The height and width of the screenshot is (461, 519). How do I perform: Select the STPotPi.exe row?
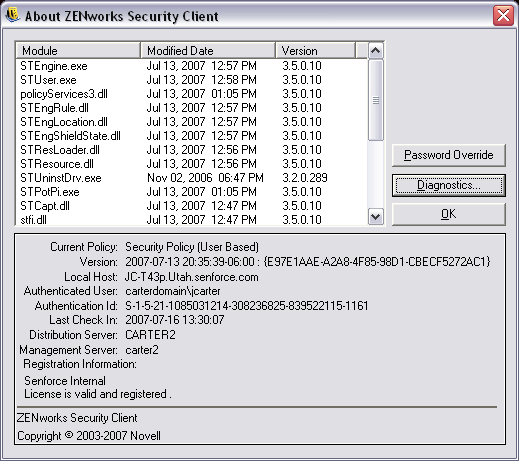pyautogui.click(x=192, y=192)
